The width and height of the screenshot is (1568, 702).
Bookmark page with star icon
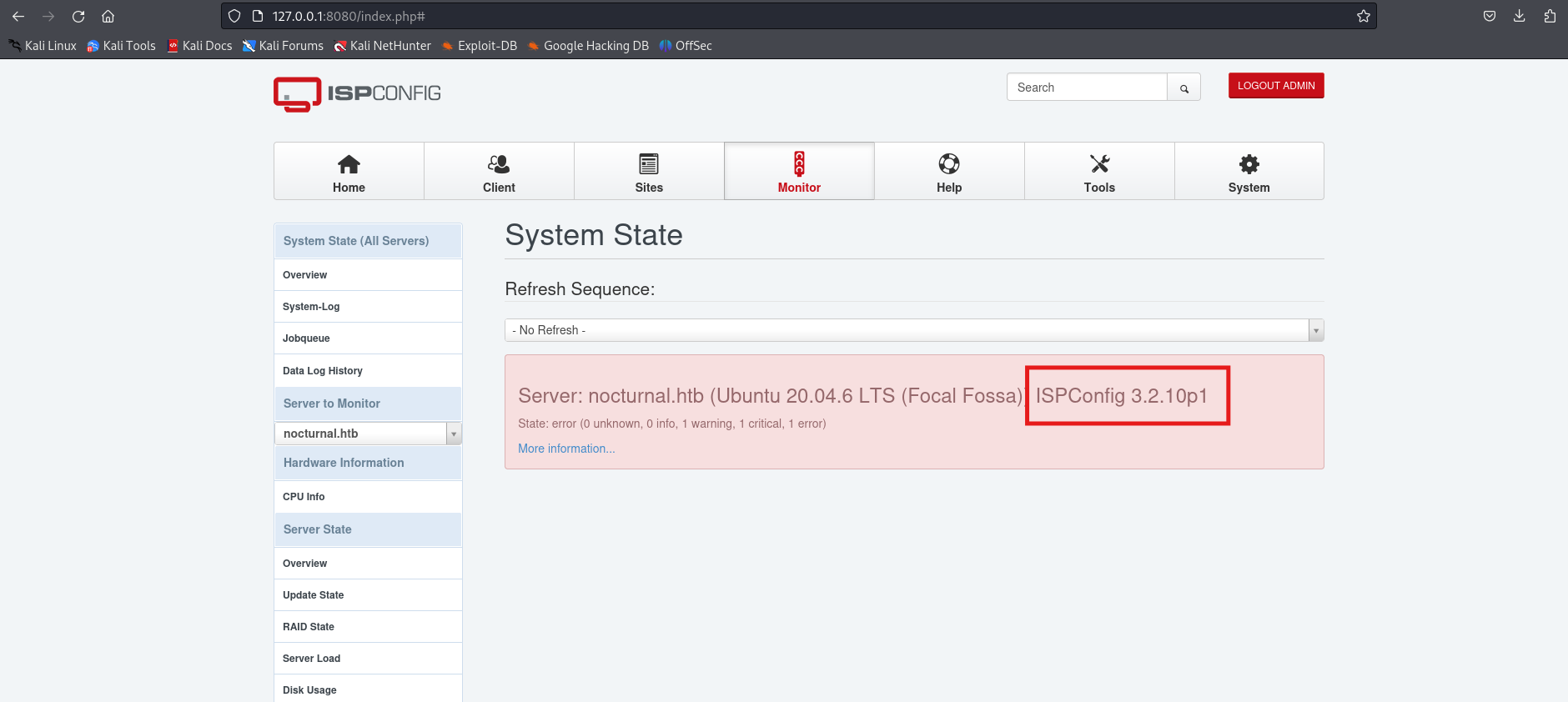click(1364, 17)
